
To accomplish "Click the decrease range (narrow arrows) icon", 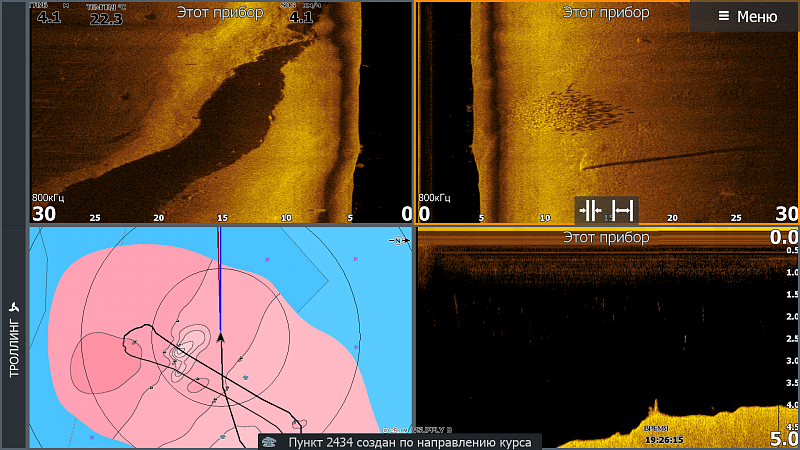I will pyautogui.click(x=590, y=210).
